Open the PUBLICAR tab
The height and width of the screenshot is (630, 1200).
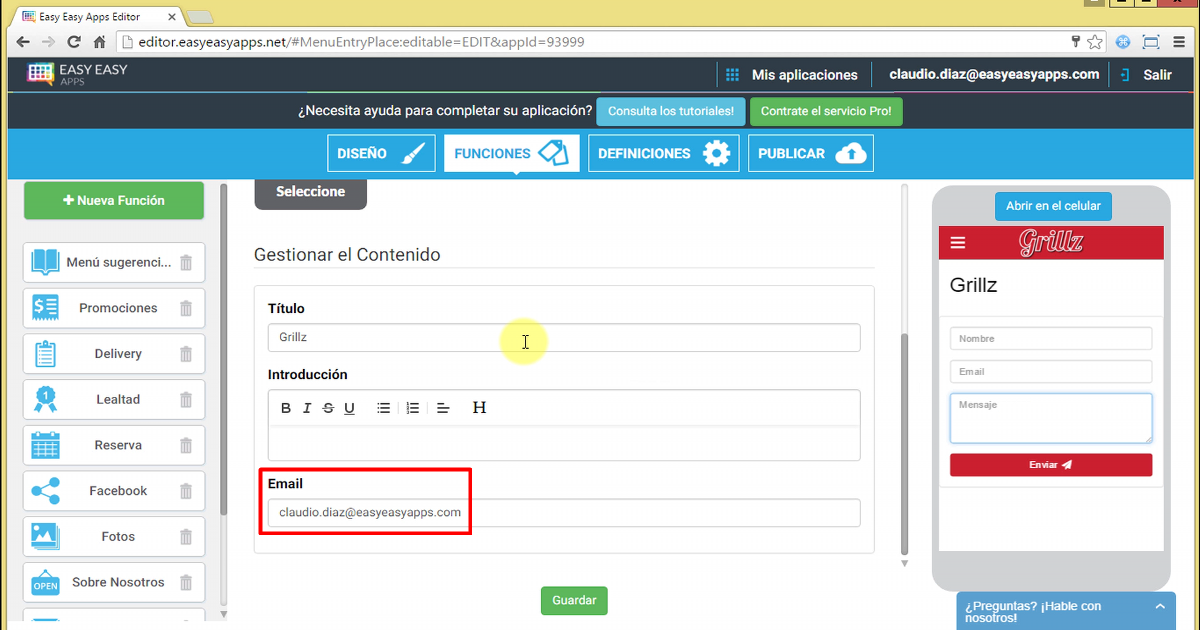[x=810, y=154]
